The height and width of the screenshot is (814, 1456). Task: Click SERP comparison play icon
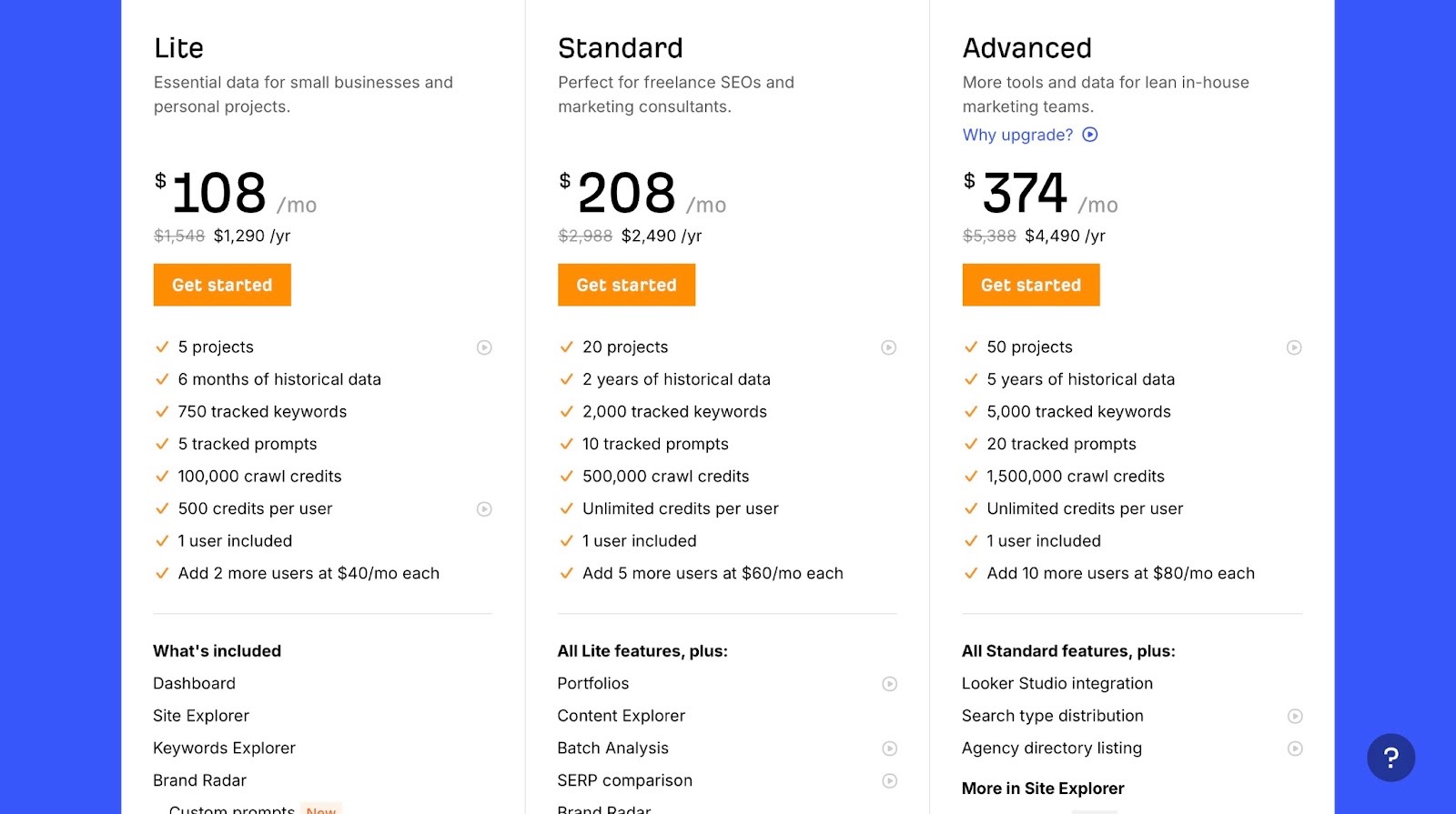tap(890, 781)
